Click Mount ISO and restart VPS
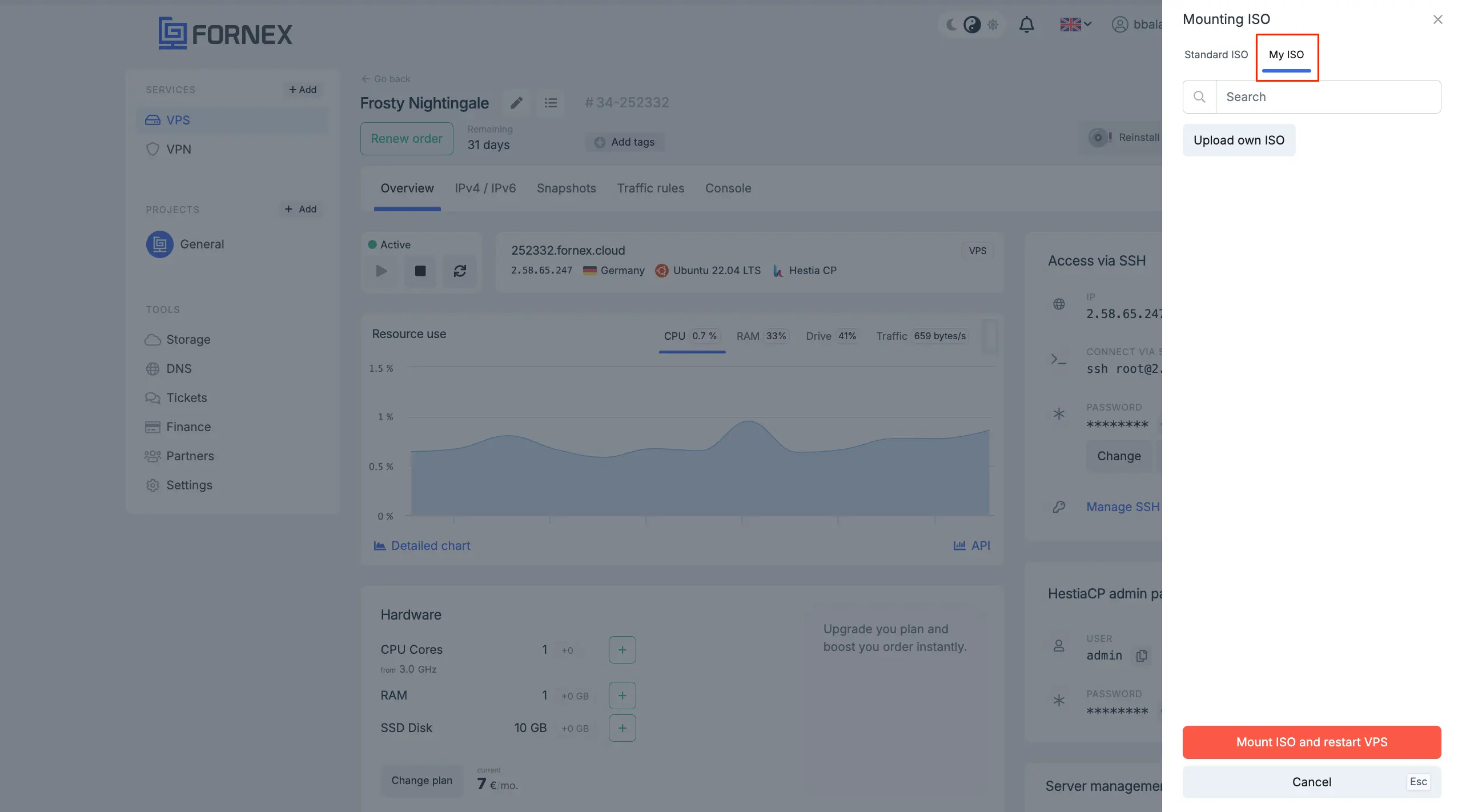Screen dimensions: 1462x812 click(x=1311, y=742)
